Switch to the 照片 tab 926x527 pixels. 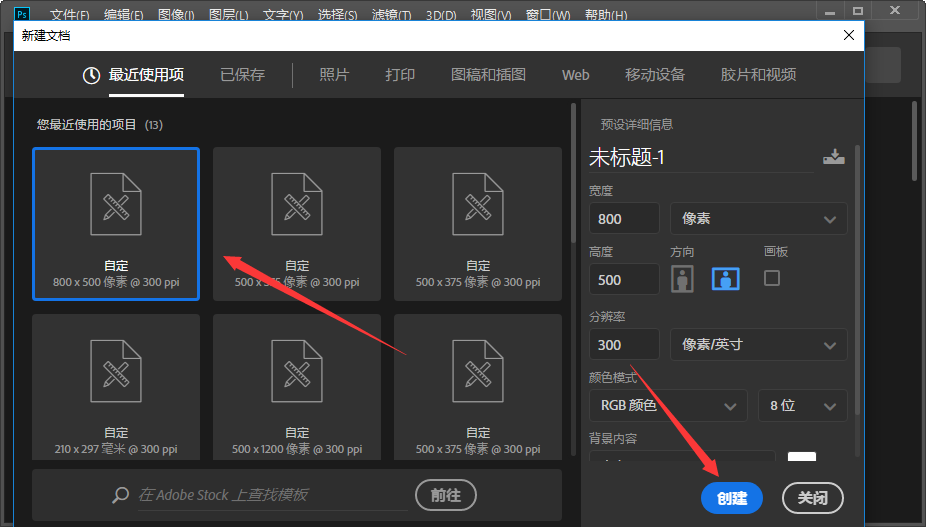[x=334, y=75]
